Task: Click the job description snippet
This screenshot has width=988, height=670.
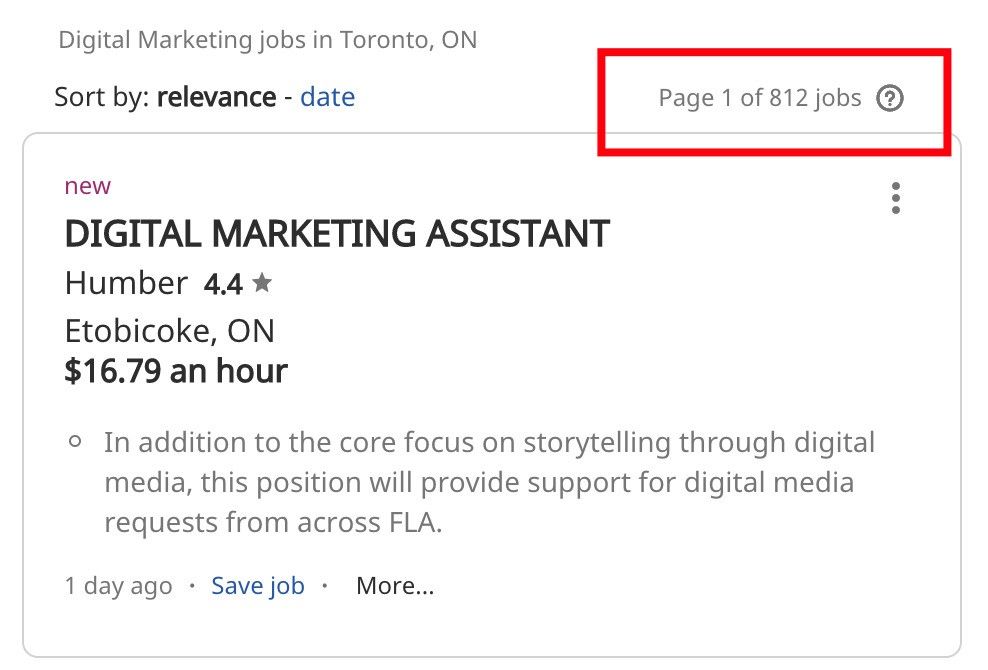Action: tap(489, 481)
